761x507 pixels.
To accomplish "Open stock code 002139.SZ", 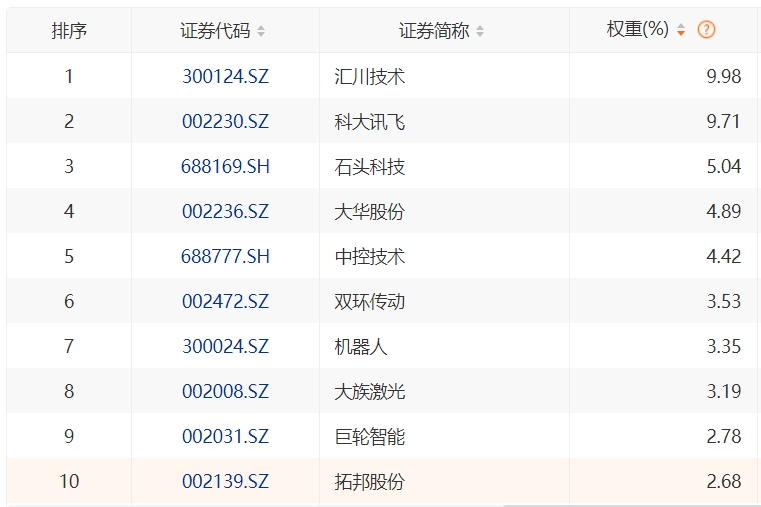I will point(225,481).
